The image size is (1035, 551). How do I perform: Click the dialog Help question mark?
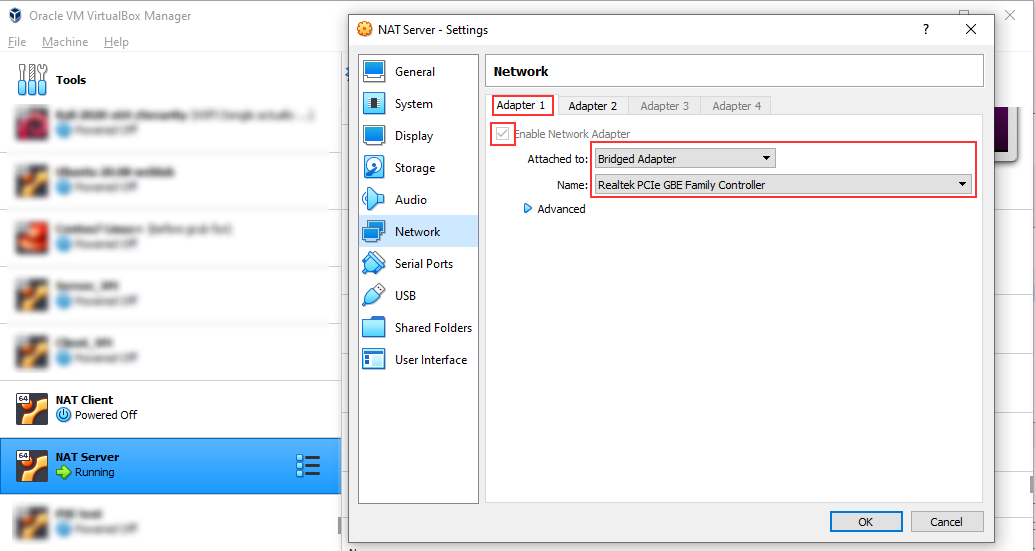(x=926, y=30)
